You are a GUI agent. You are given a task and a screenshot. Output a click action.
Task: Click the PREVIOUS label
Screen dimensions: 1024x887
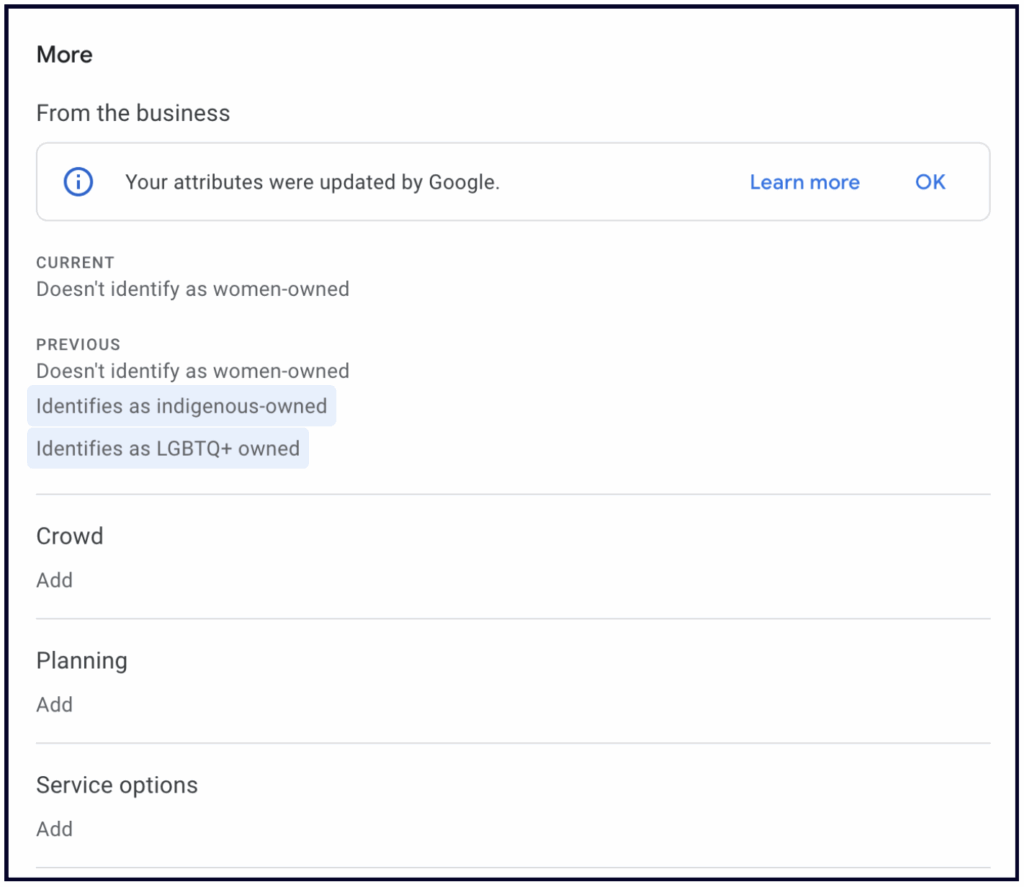[x=78, y=345]
